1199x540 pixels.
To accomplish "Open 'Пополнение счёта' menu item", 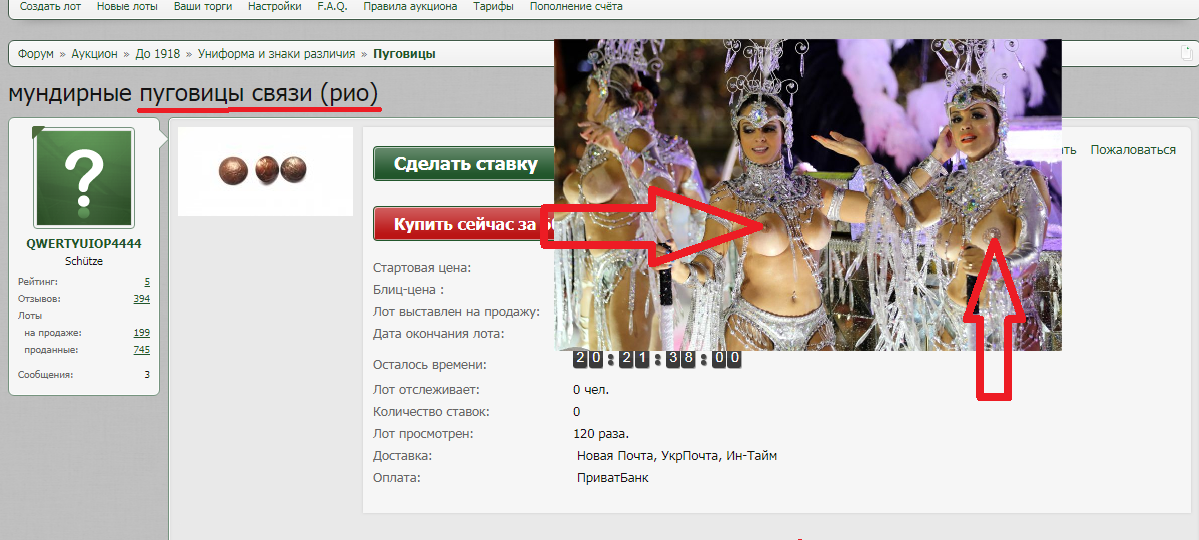I will [576, 6].
